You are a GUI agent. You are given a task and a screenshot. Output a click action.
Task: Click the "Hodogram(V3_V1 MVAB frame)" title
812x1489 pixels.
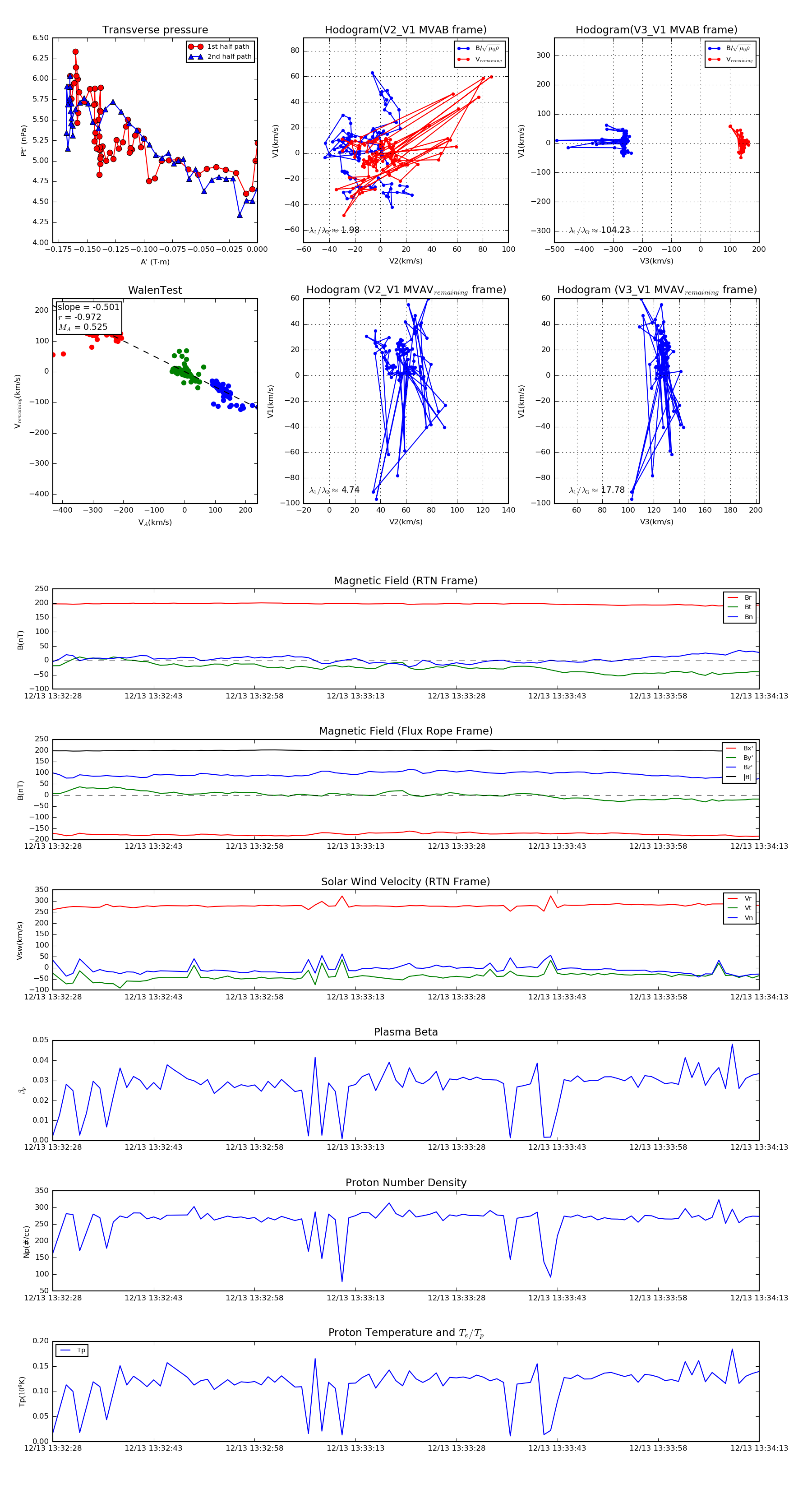point(656,29)
